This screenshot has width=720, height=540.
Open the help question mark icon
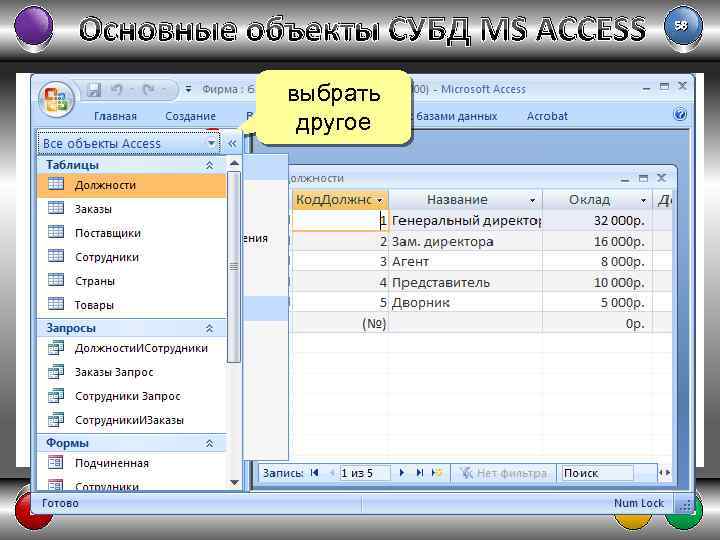(x=680, y=114)
